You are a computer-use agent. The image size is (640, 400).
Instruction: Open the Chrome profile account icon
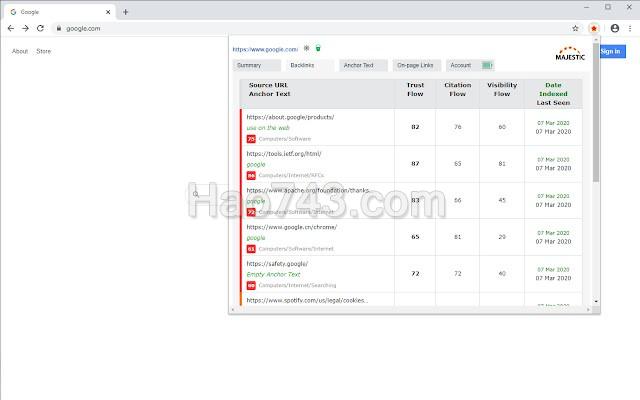pyautogui.click(x=615, y=28)
